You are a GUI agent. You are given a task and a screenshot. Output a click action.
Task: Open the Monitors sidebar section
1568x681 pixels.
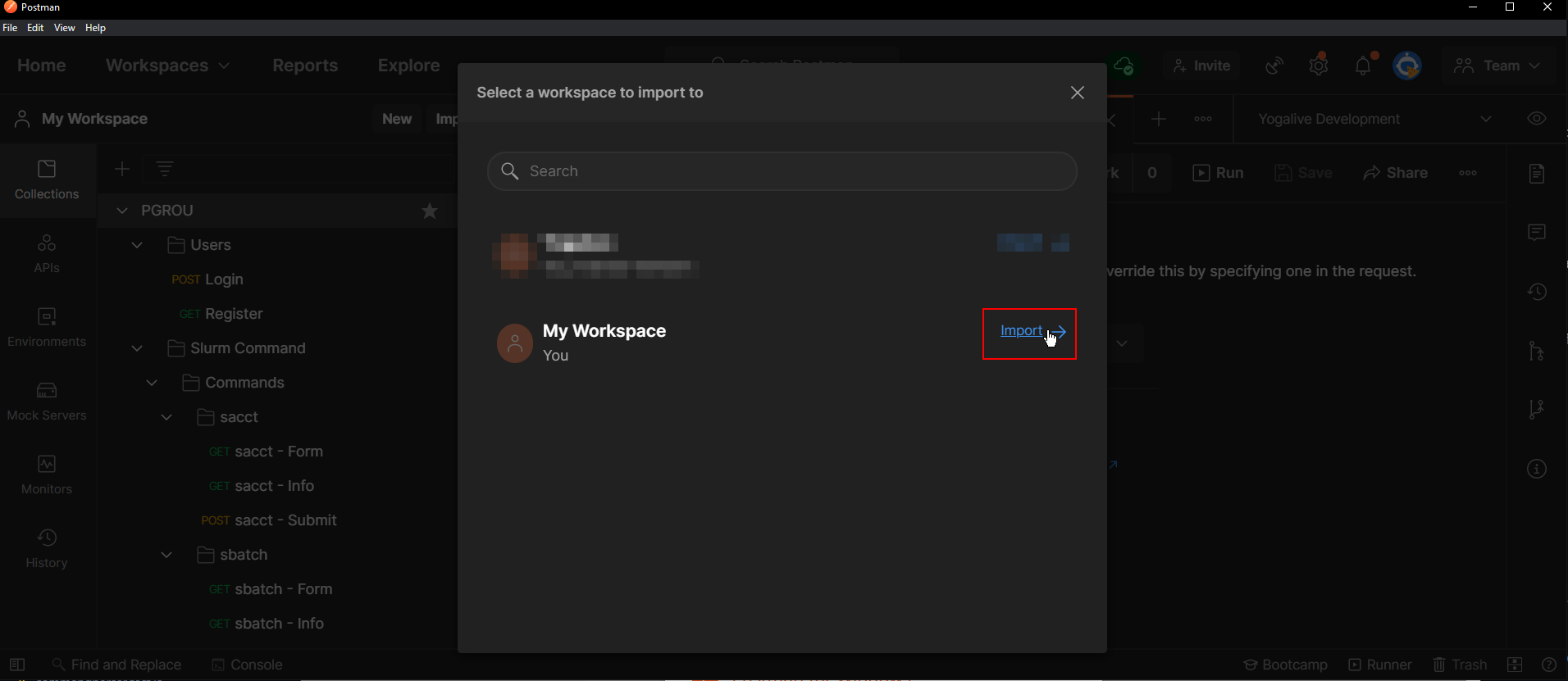47,475
